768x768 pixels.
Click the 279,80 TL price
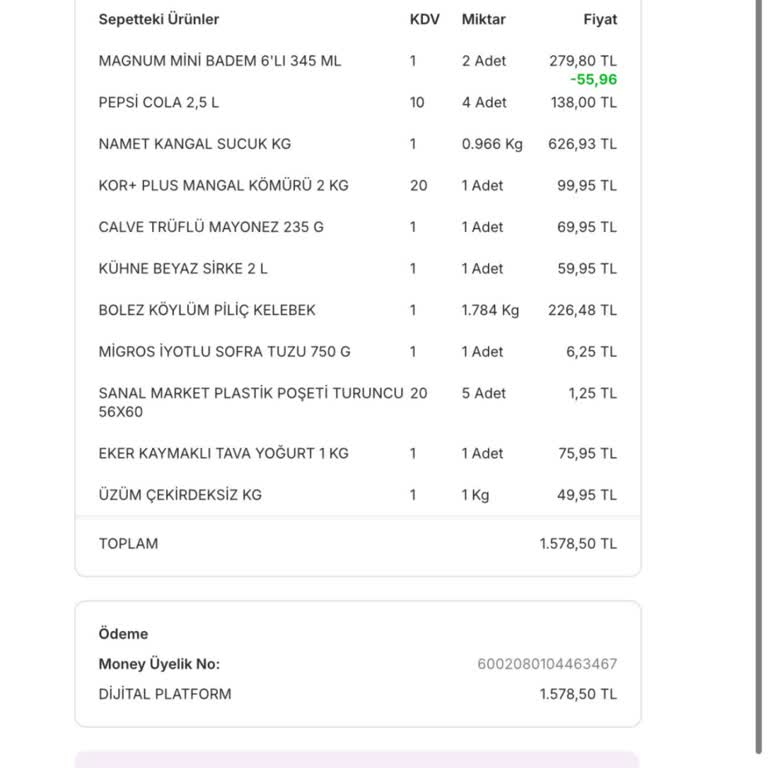(x=583, y=61)
